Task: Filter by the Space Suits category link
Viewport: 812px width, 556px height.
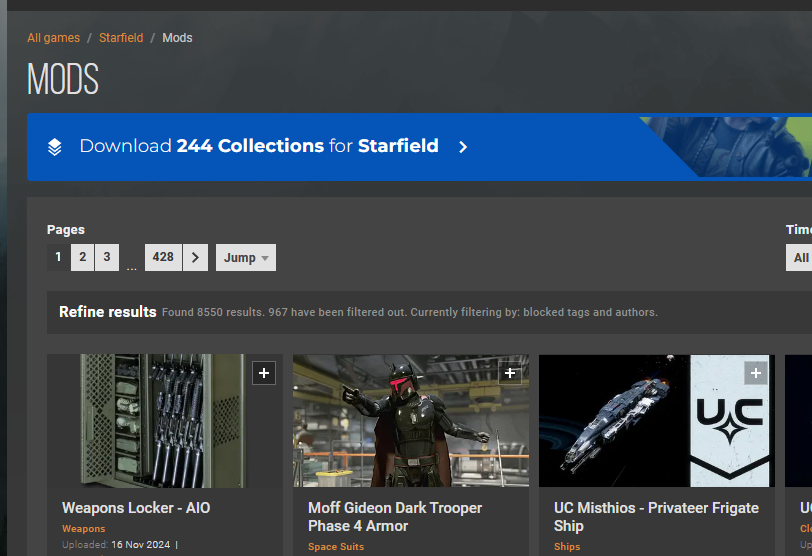Action: click(336, 547)
